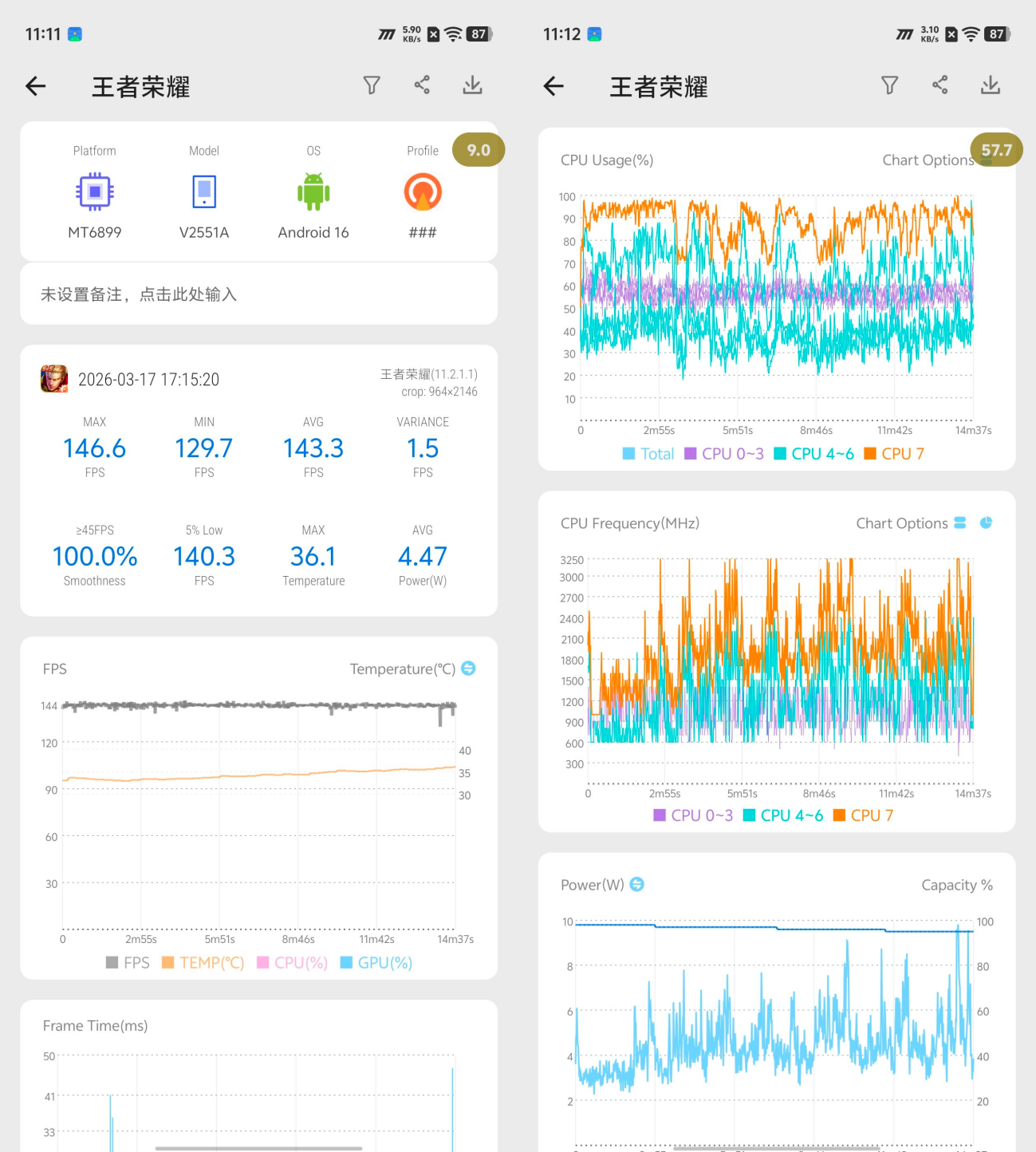Toggle the Total series in CPU Usage legend
Image resolution: width=1036 pixels, height=1152 pixels.
[648, 454]
